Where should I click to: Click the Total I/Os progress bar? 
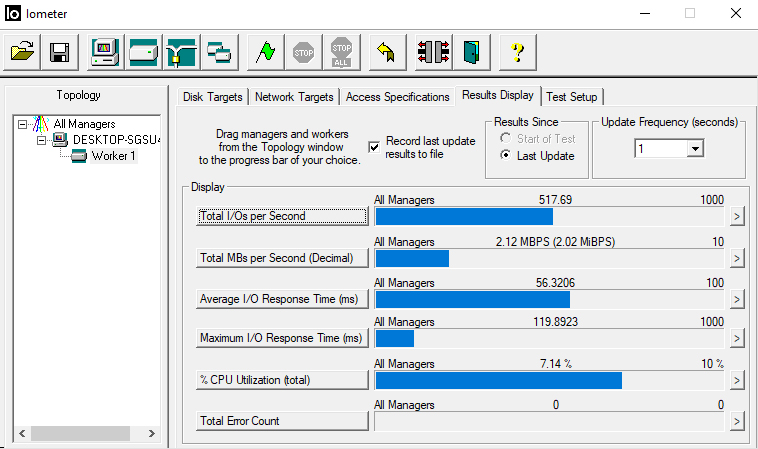pos(549,217)
